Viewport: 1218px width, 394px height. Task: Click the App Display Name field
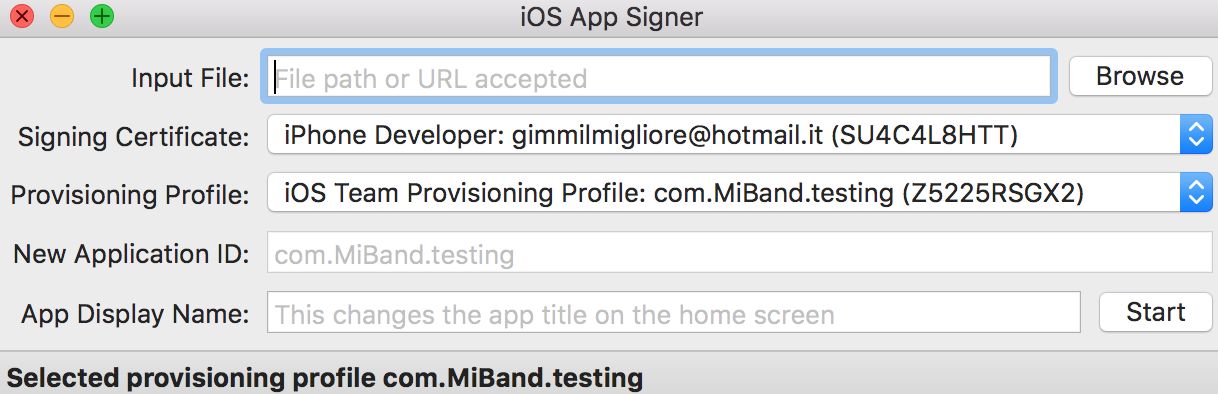674,313
